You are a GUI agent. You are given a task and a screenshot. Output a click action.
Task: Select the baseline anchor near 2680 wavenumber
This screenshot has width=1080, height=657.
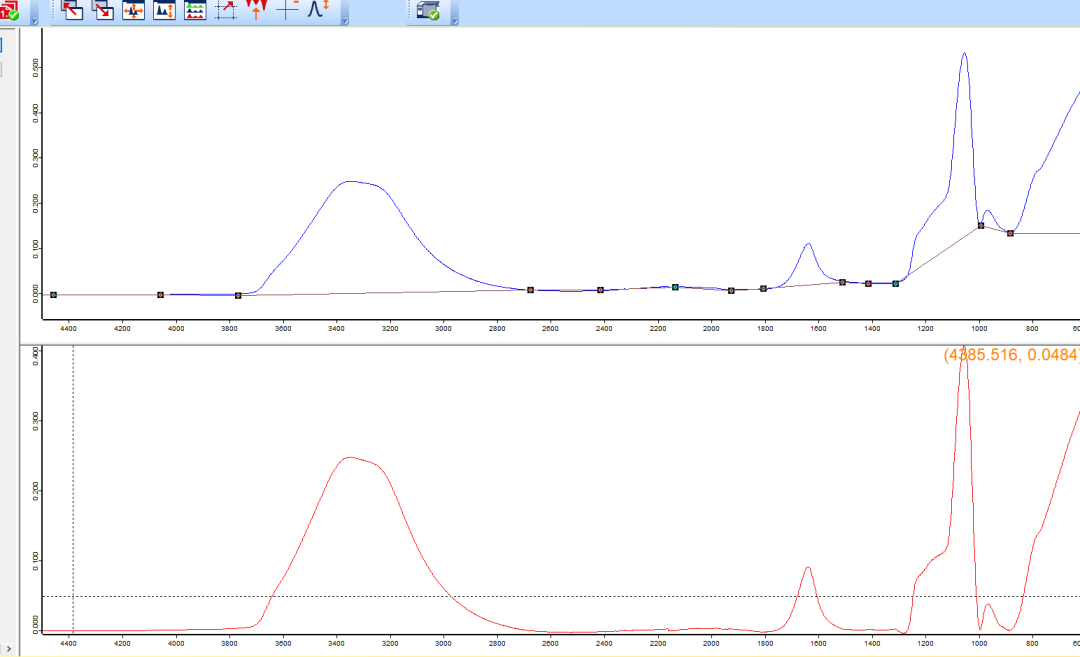pos(530,290)
